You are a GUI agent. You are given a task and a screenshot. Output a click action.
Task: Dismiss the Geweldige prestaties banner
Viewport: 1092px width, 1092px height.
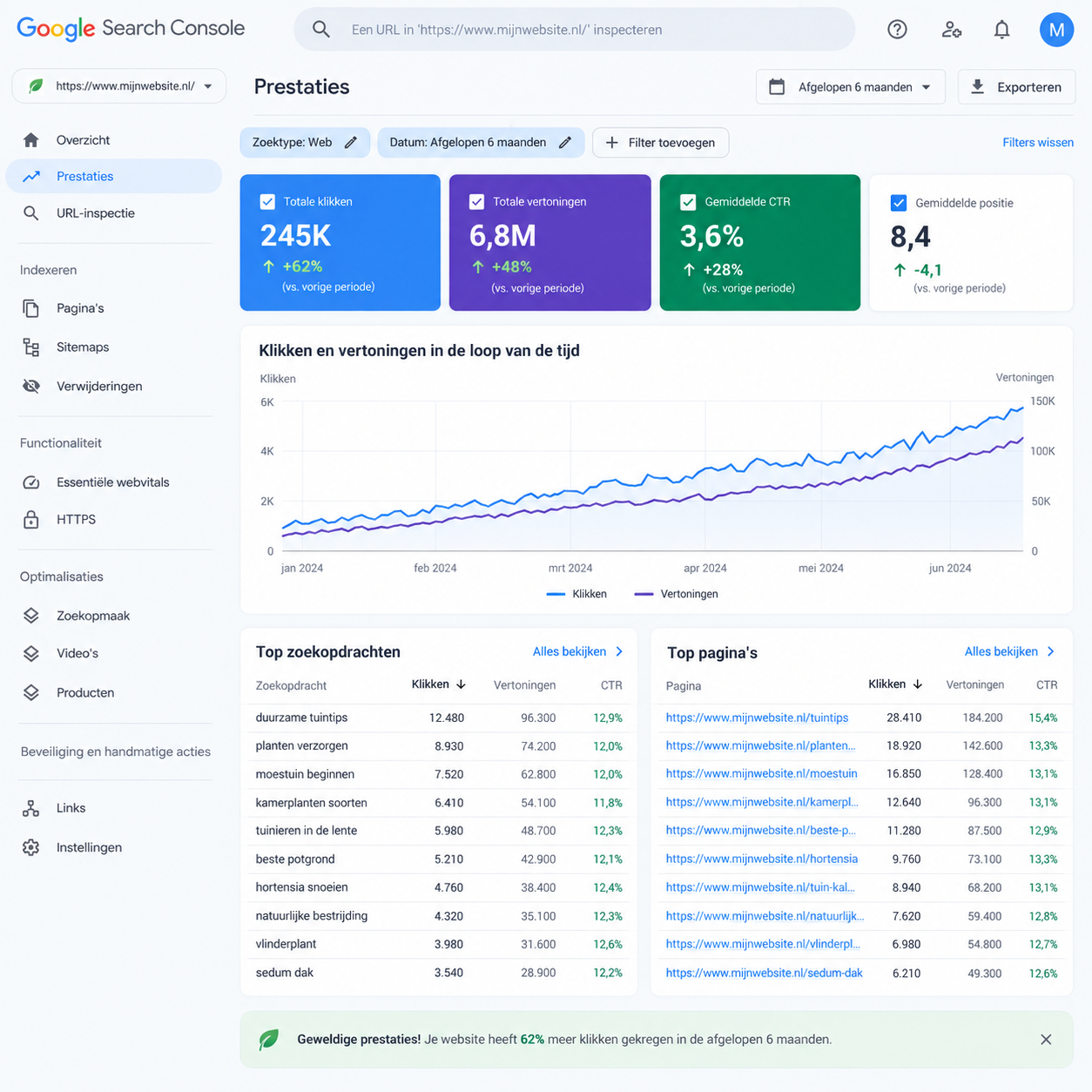[x=1046, y=1040]
